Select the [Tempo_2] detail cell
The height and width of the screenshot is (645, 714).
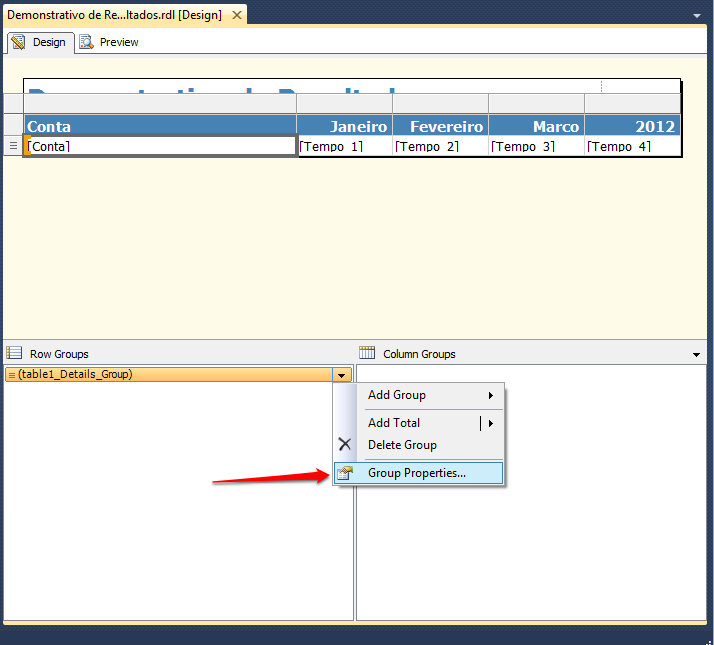click(x=440, y=146)
